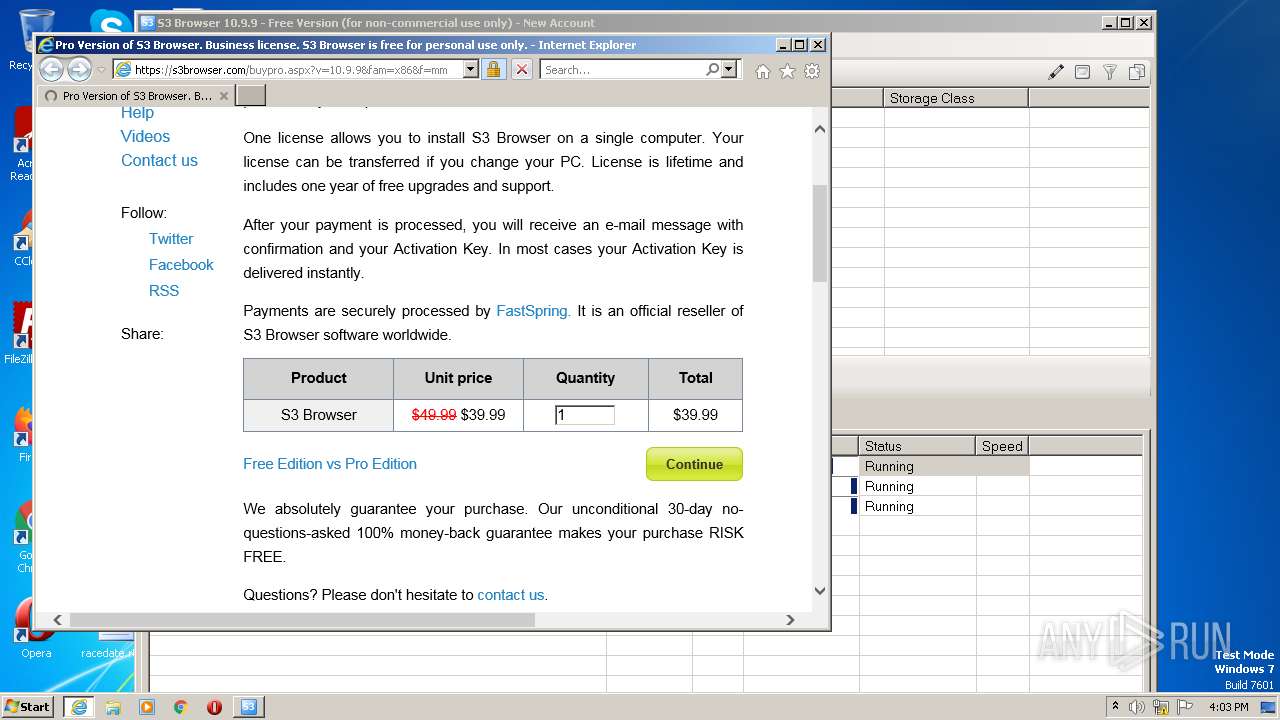Click the rounded panel icon beside the pencil
The height and width of the screenshot is (720, 1280).
[x=1082, y=72]
